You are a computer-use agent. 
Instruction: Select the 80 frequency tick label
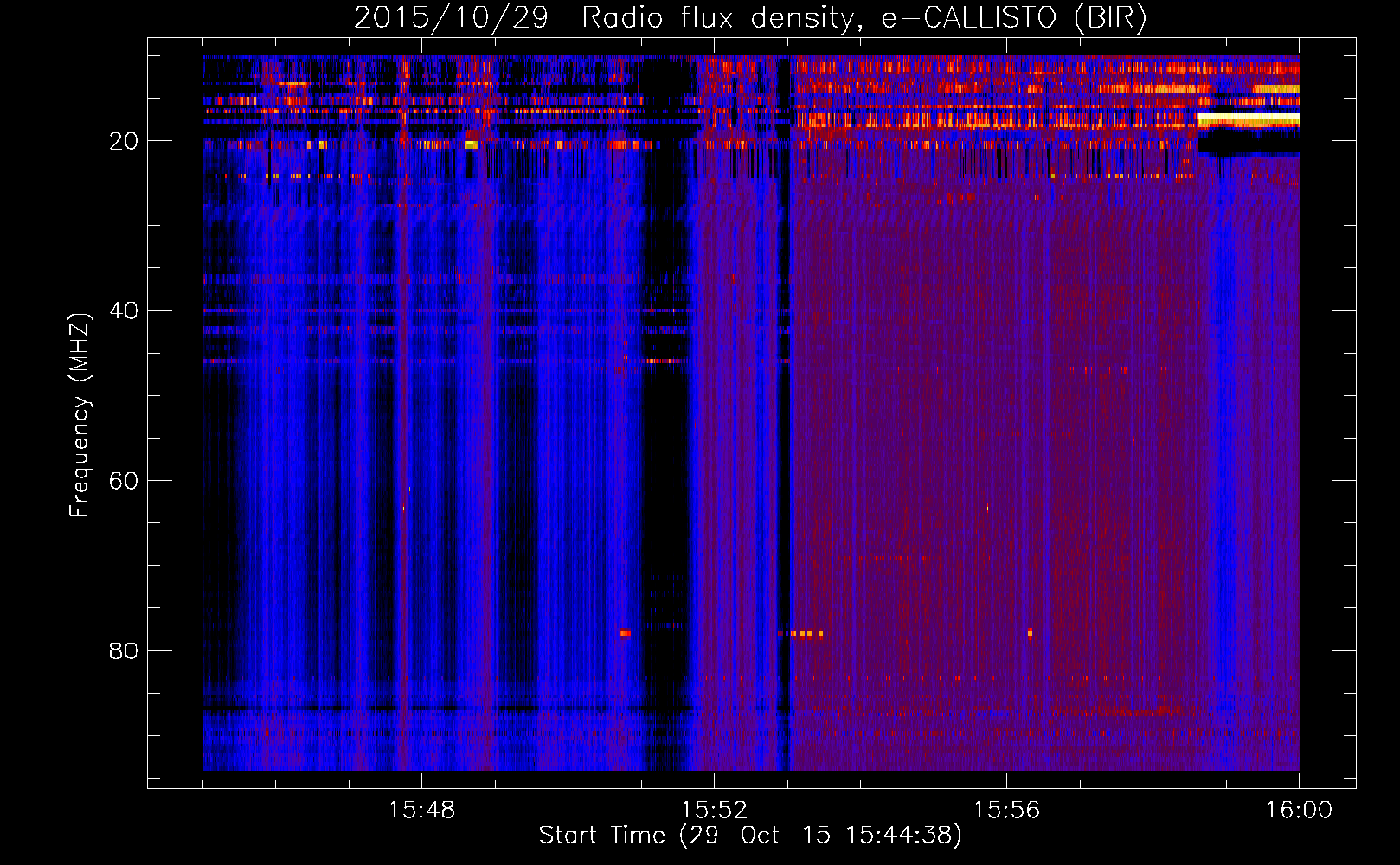click(x=124, y=650)
